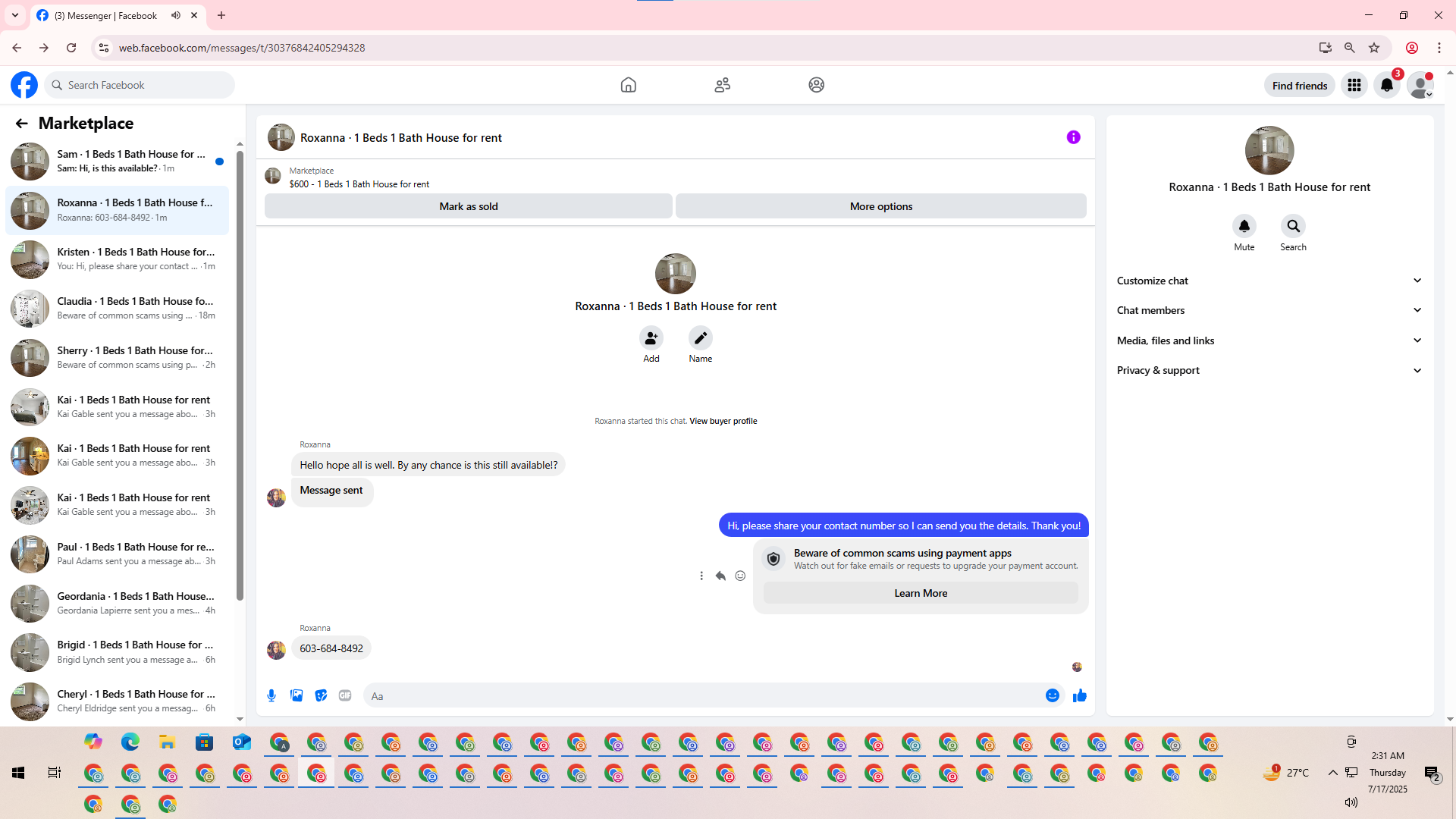Open More actions dots beside the scam warning
Screen dimensions: 1456x819
click(x=701, y=576)
